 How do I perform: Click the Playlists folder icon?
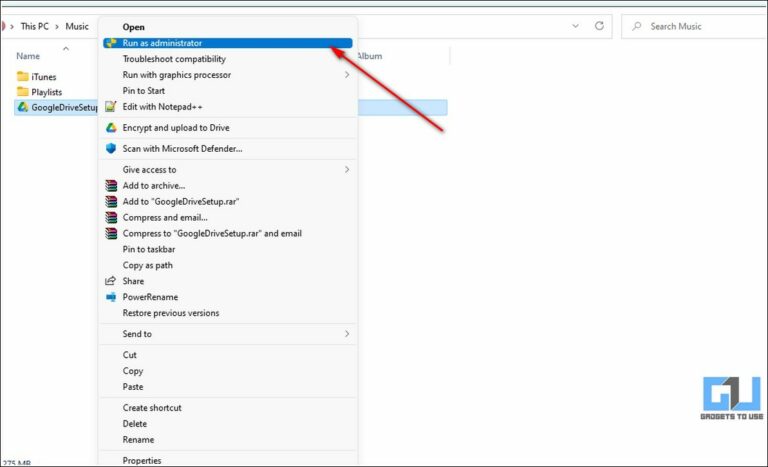(x=23, y=92)
